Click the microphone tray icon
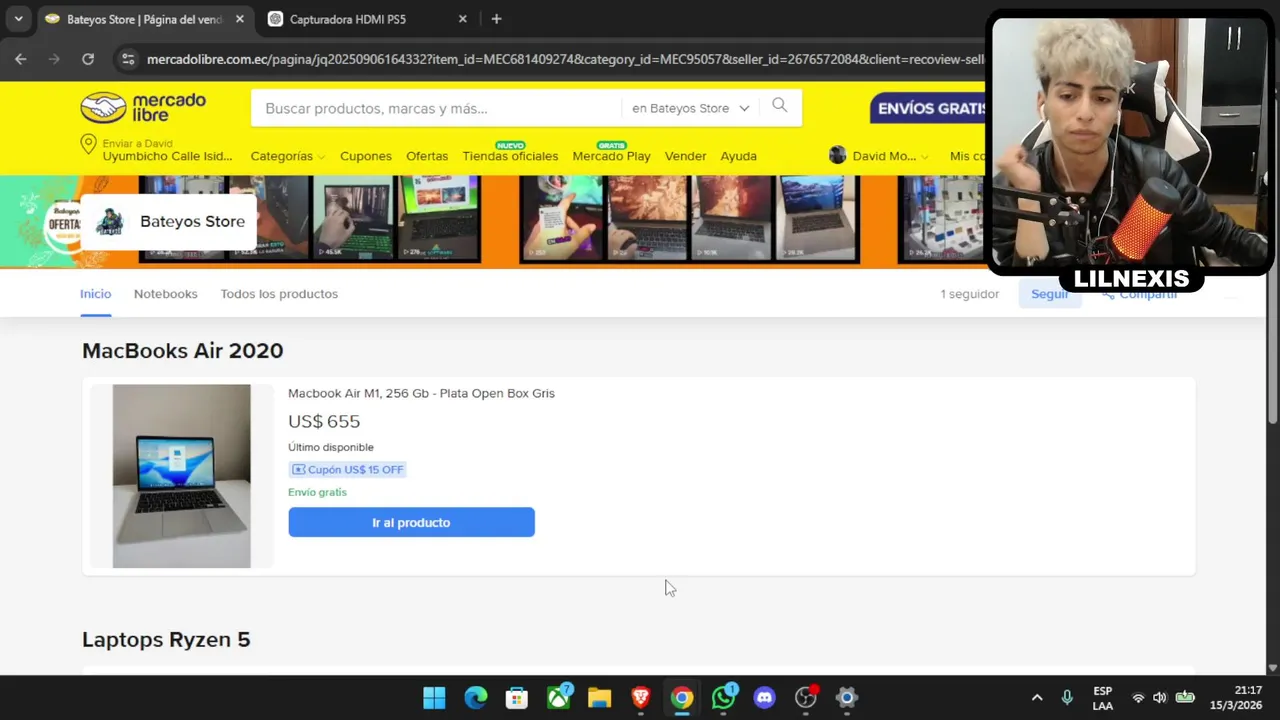 point(1067,698)
